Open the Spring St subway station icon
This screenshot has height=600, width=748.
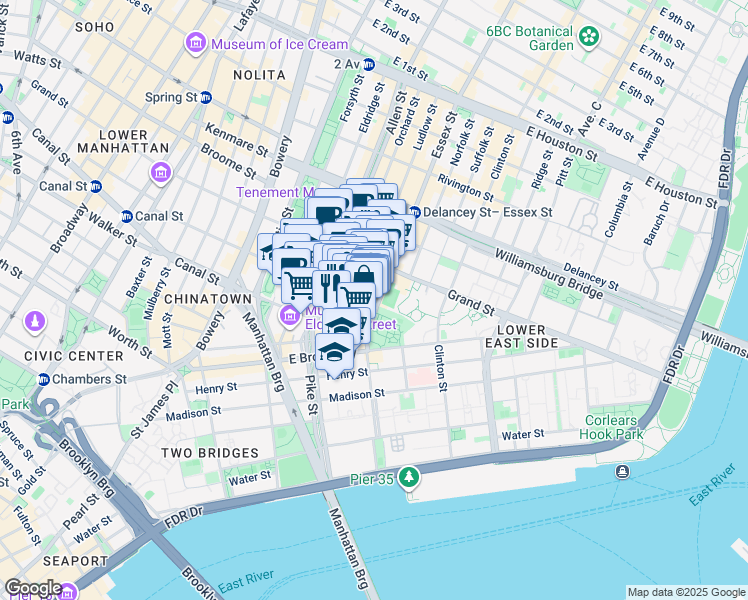(x=206, y=97)
